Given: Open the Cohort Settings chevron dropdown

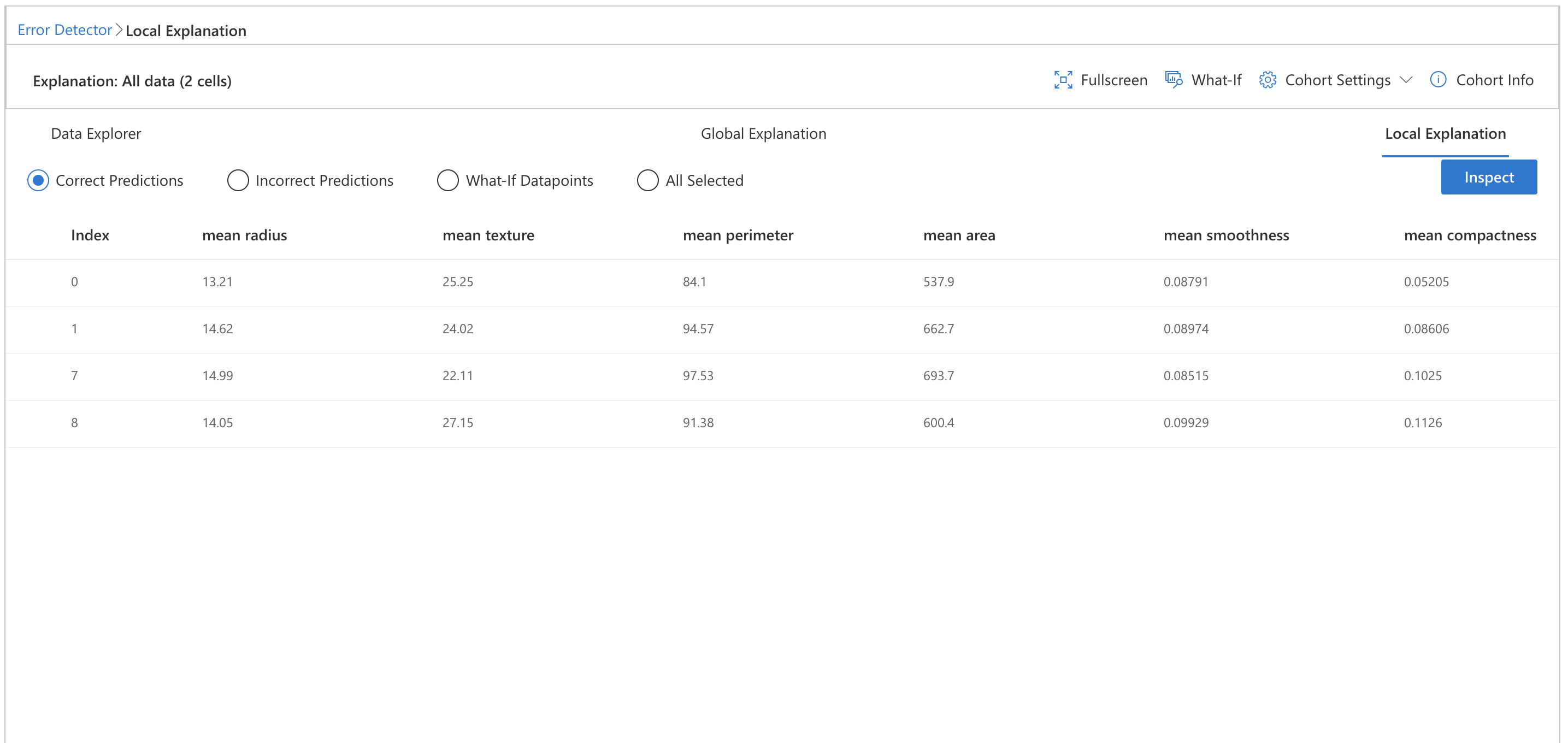Looking at the screenshot, I should pos(1407,80).
